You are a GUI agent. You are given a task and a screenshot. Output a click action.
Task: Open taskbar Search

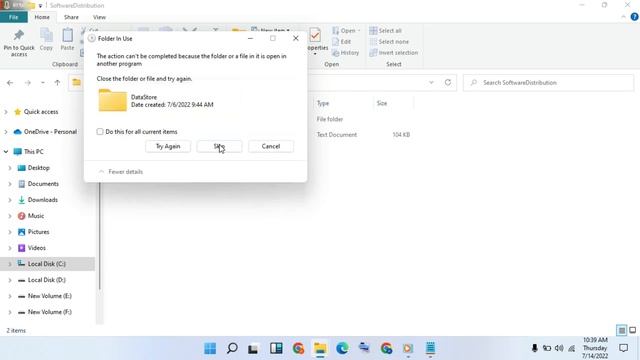point(232,348)
